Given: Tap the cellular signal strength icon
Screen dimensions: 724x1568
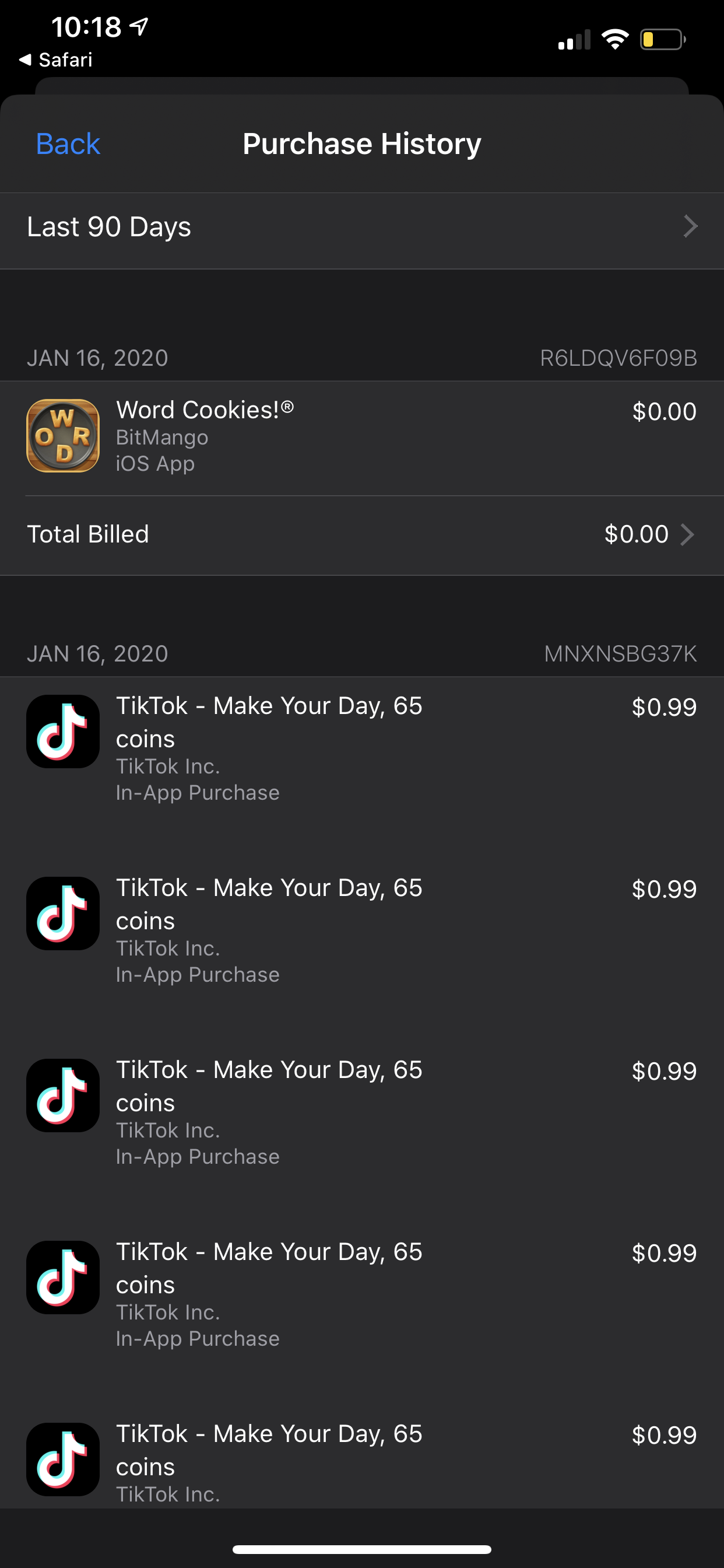Looking at the screenshot, I should point(574,40).
